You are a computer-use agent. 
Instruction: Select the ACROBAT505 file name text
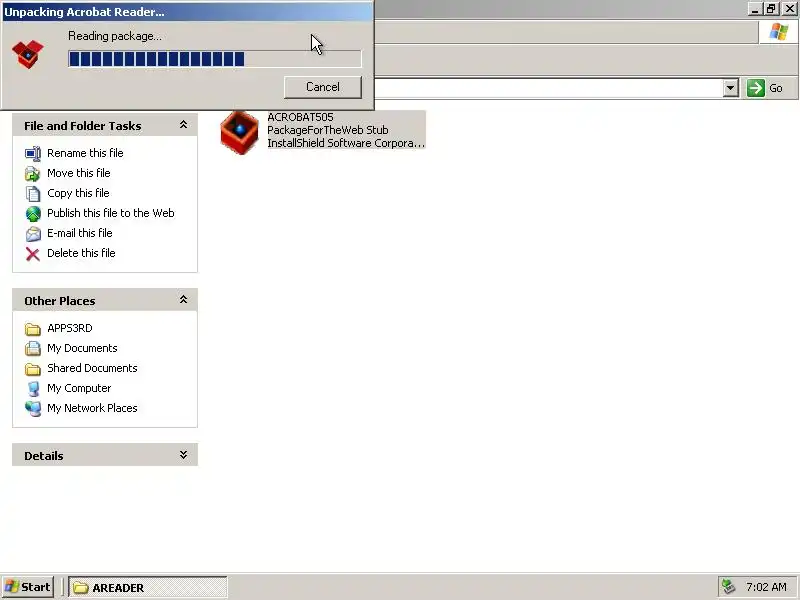coord(300,117)
